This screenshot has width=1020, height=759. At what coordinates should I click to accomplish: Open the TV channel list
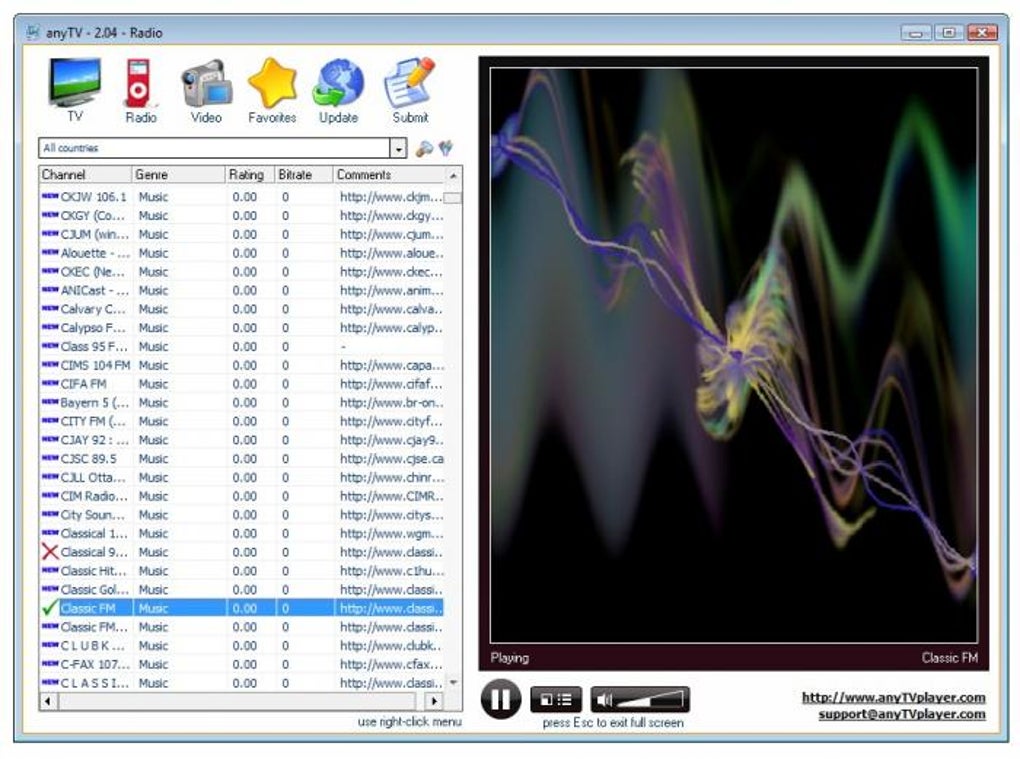click(75, 89)
